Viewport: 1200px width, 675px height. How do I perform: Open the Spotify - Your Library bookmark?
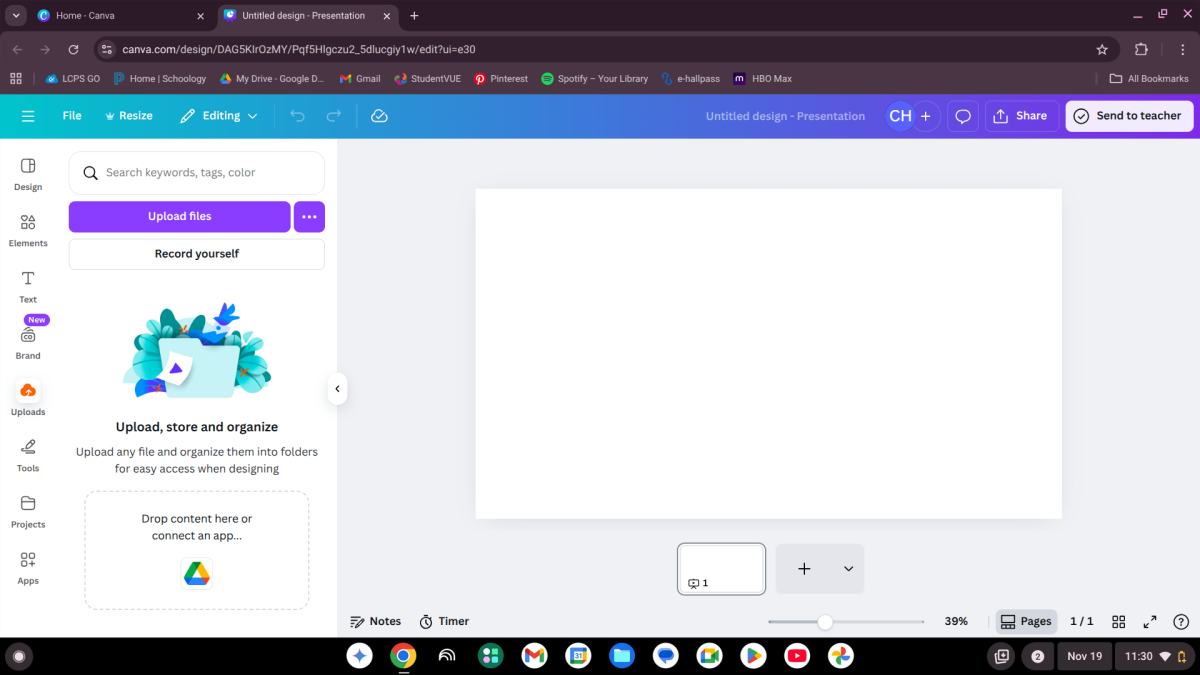coord(594,79)
